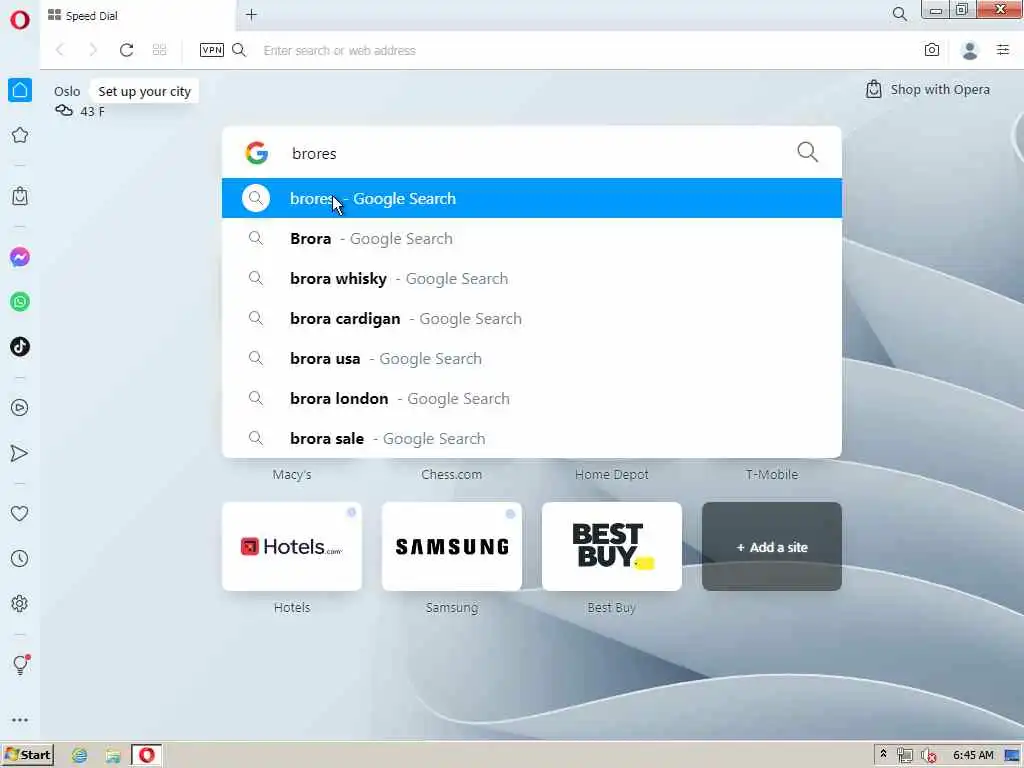Choose the 'brora whisky' suggestion
1024x768 pixels.
coord(532,279)
